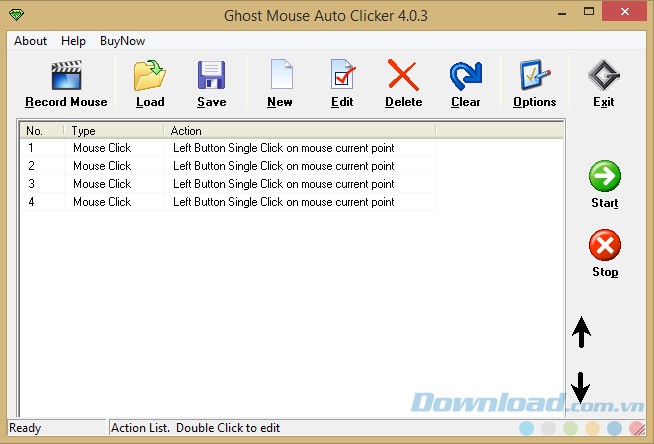Click Mouse Click type in row 1
This screenshot has width=654, height=444.
[x=102, y=148]
